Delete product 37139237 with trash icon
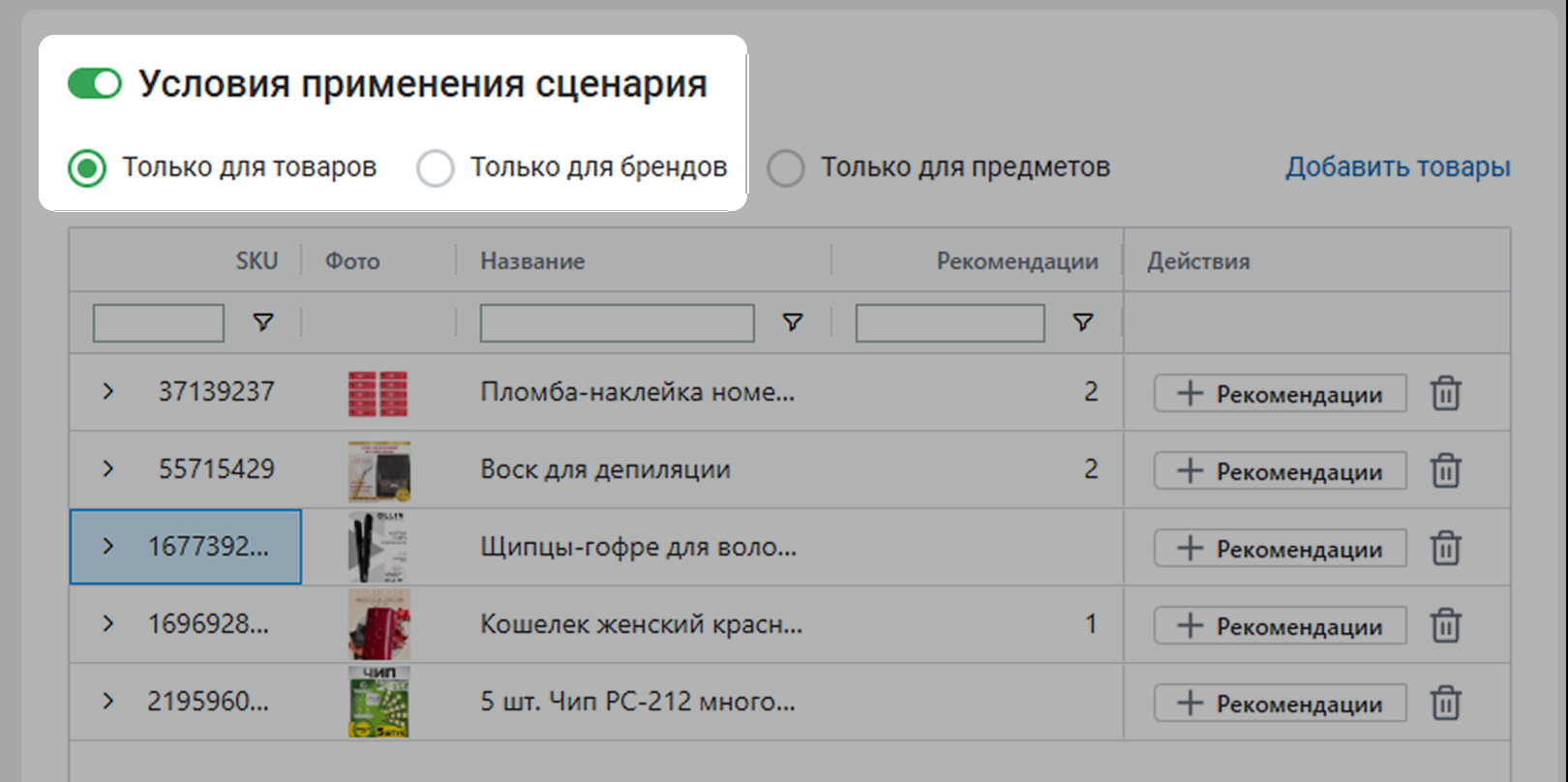 point(1446,393)
